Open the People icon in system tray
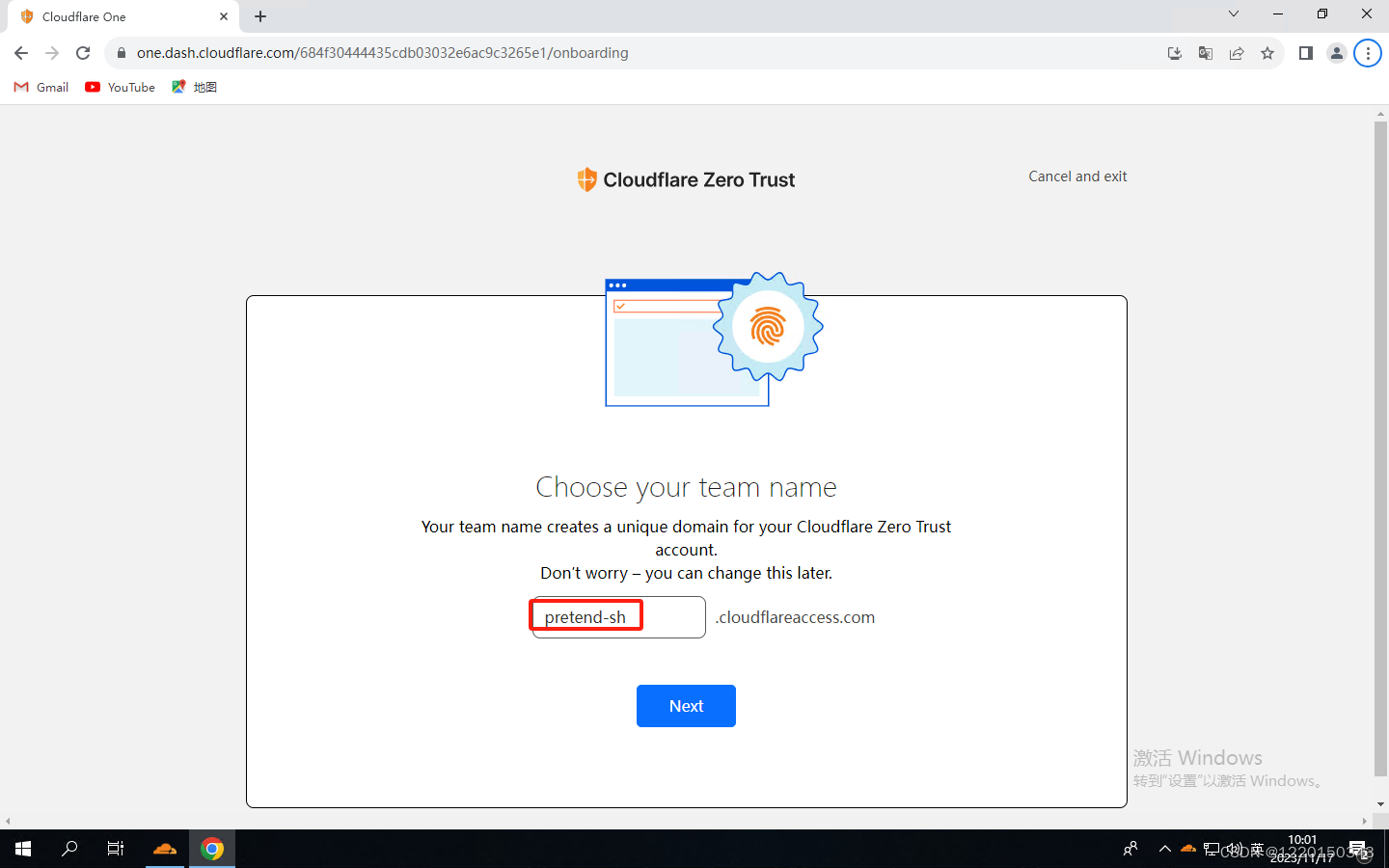1389x868 pixels. pos(1130,849)
